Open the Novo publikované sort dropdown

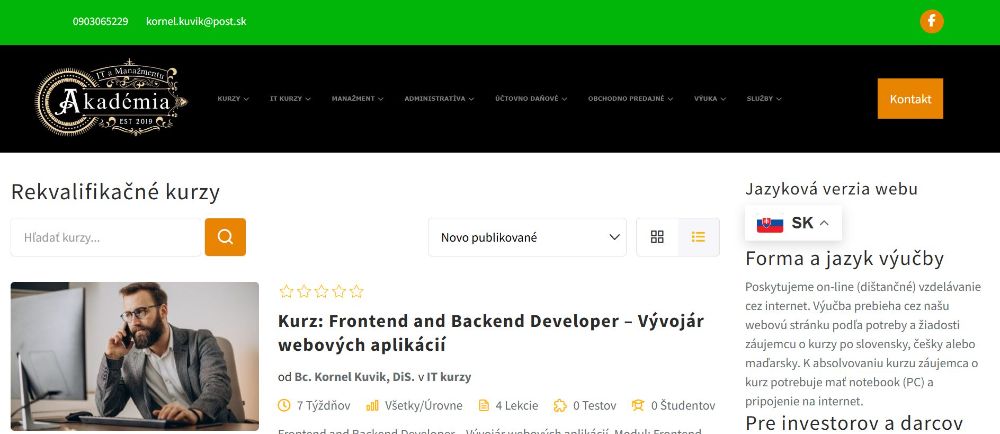(527, 237)
